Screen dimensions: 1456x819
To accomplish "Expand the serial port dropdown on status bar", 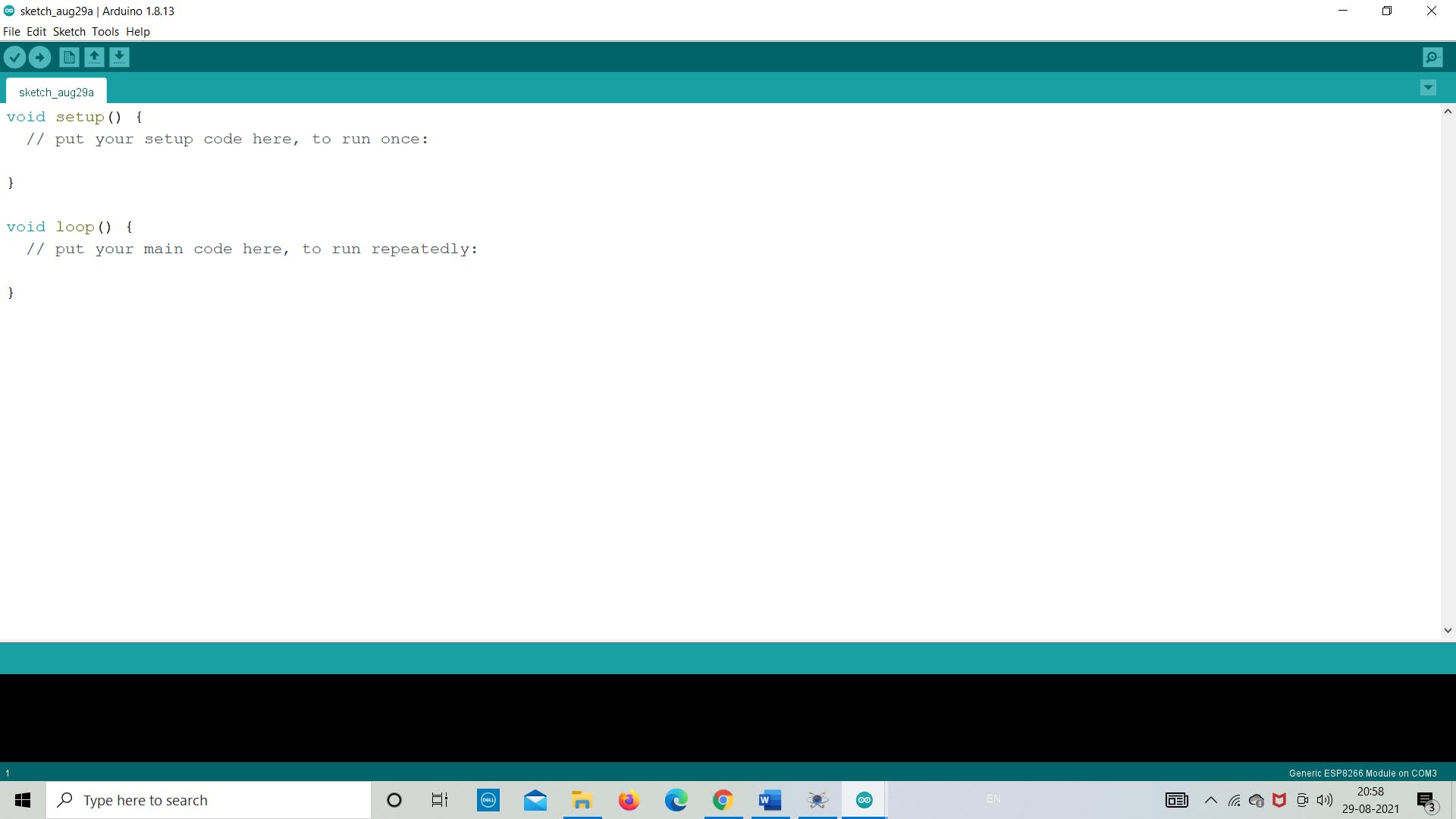I will point(1363,772).
